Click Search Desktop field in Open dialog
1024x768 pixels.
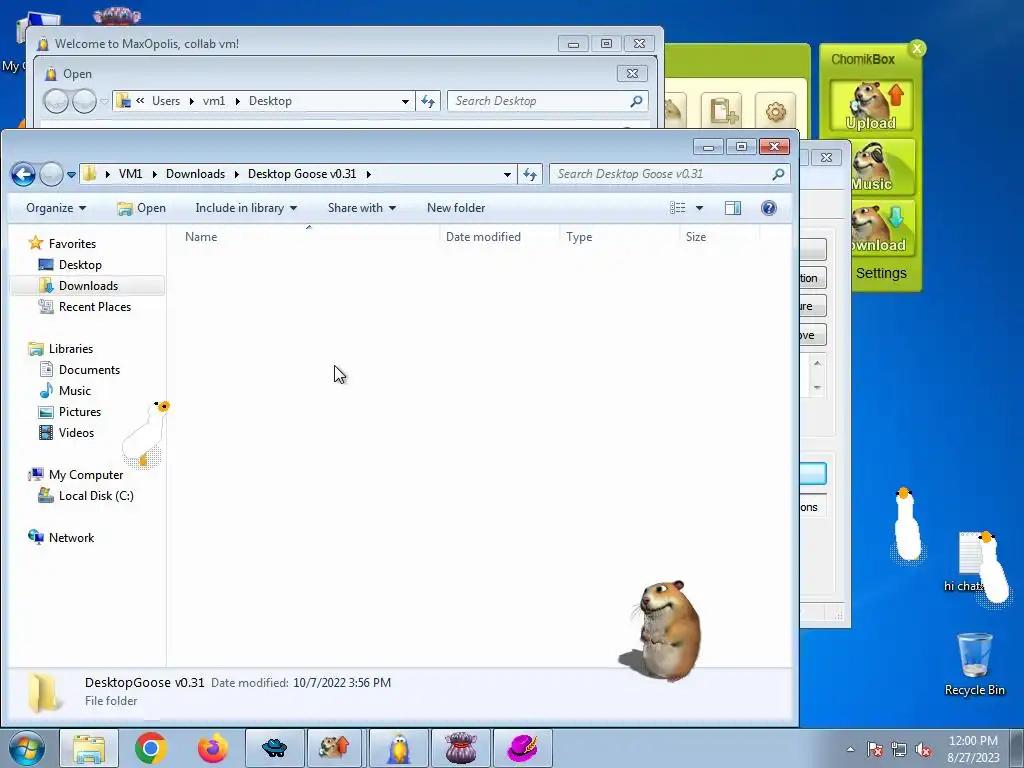tap(547, 101)
